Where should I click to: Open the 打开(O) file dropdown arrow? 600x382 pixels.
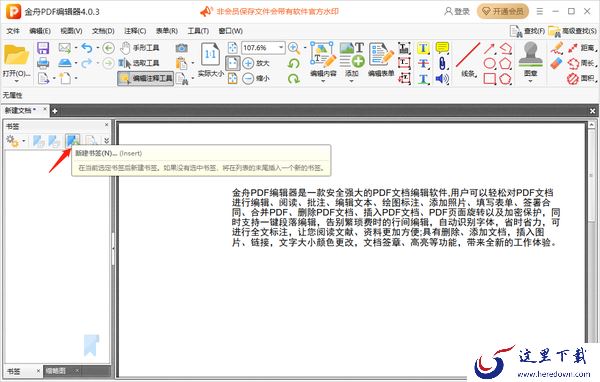click(x=16, y=81)
